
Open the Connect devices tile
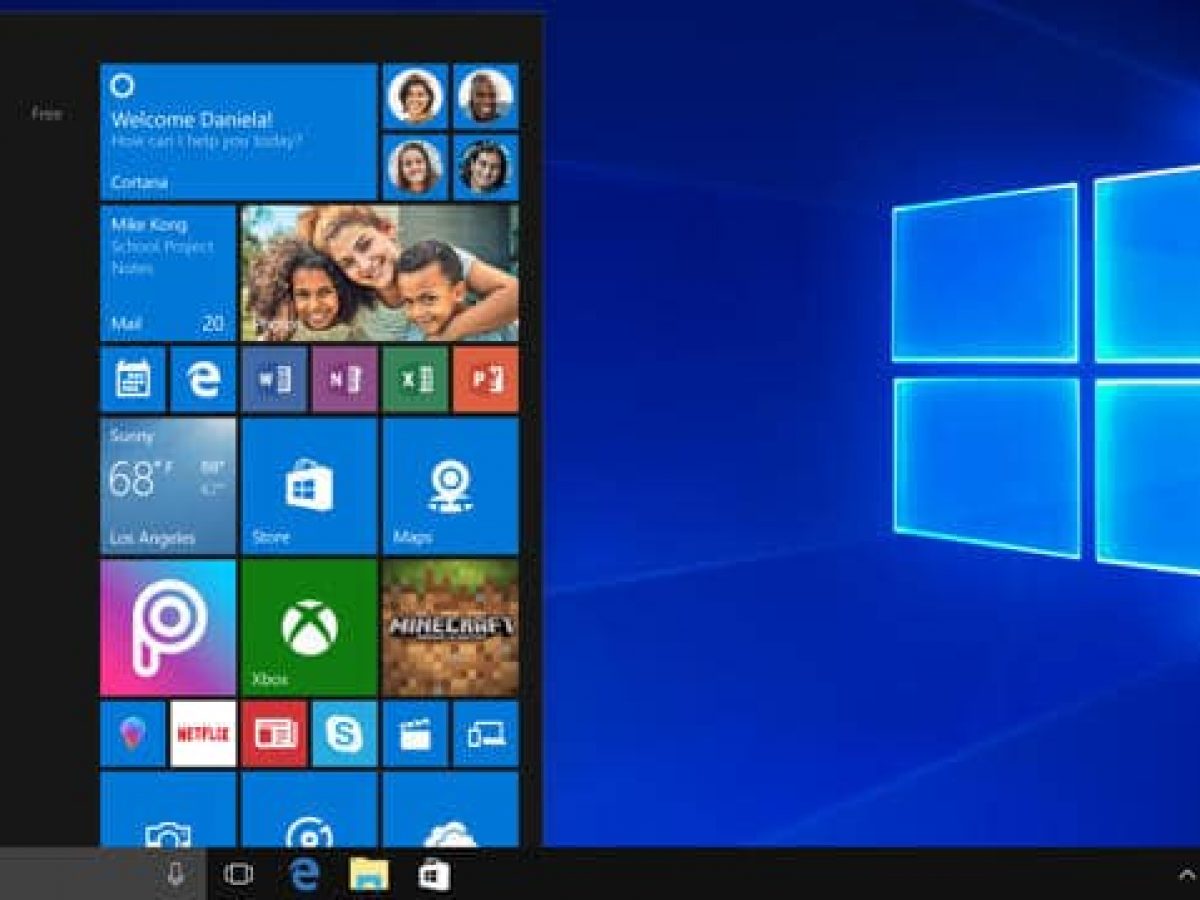click(x=486, y=734)
